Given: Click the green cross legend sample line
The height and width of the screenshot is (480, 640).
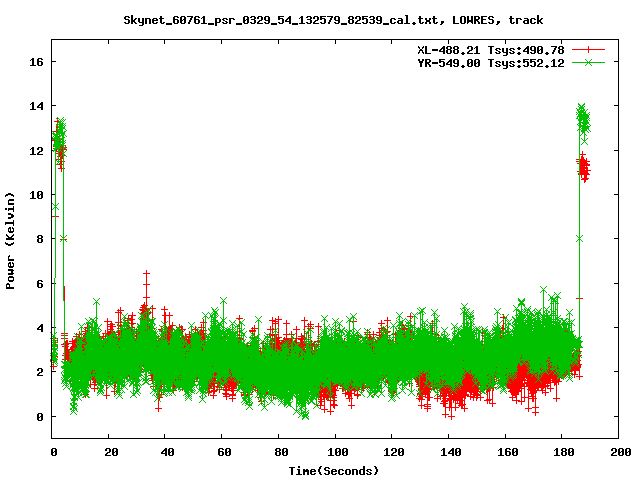Looking at the screenshot, I should [x=588, y=62].
